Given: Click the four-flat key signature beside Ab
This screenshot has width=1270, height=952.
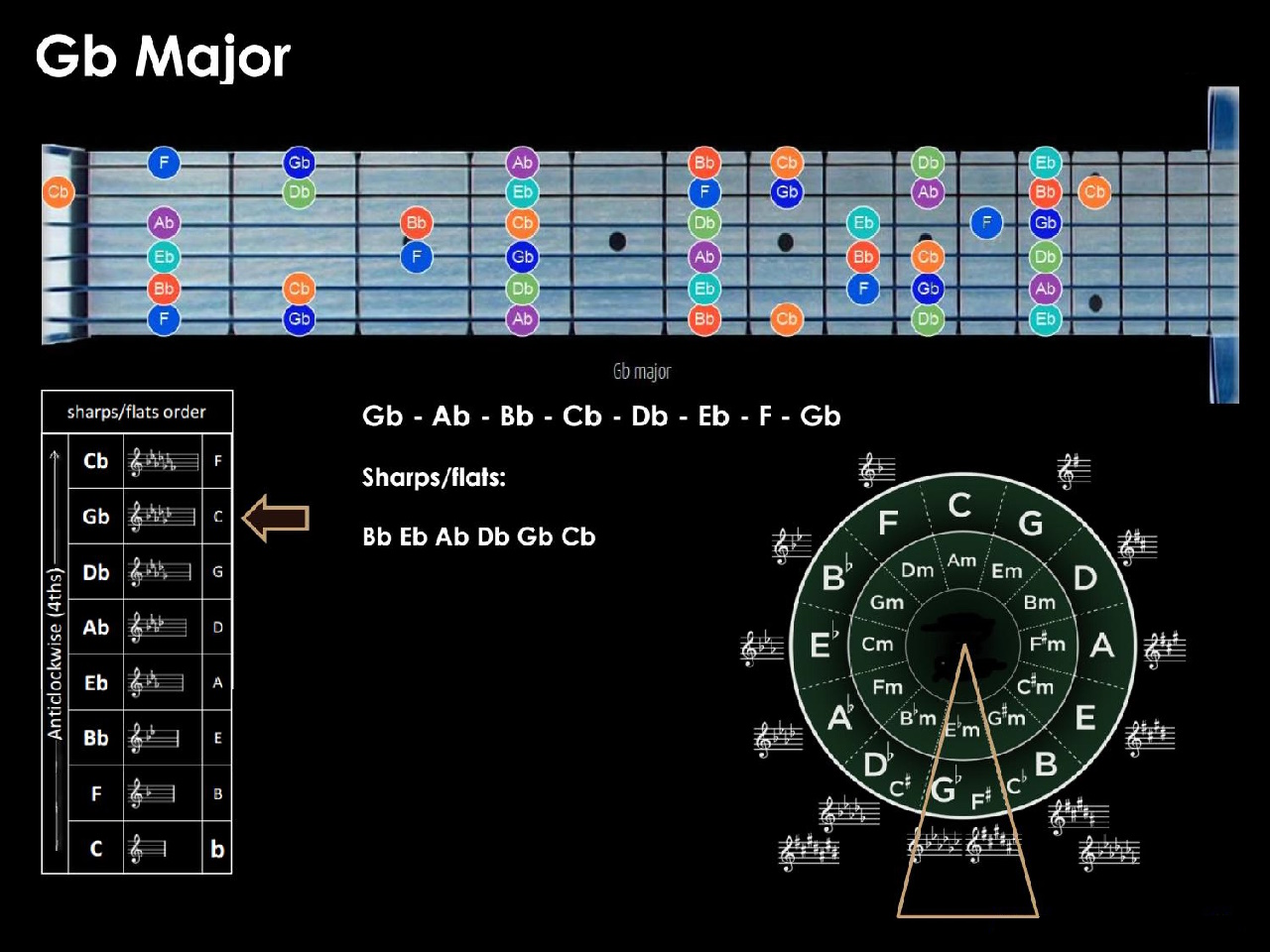Looking at the screenshot, I should point(778,739).
